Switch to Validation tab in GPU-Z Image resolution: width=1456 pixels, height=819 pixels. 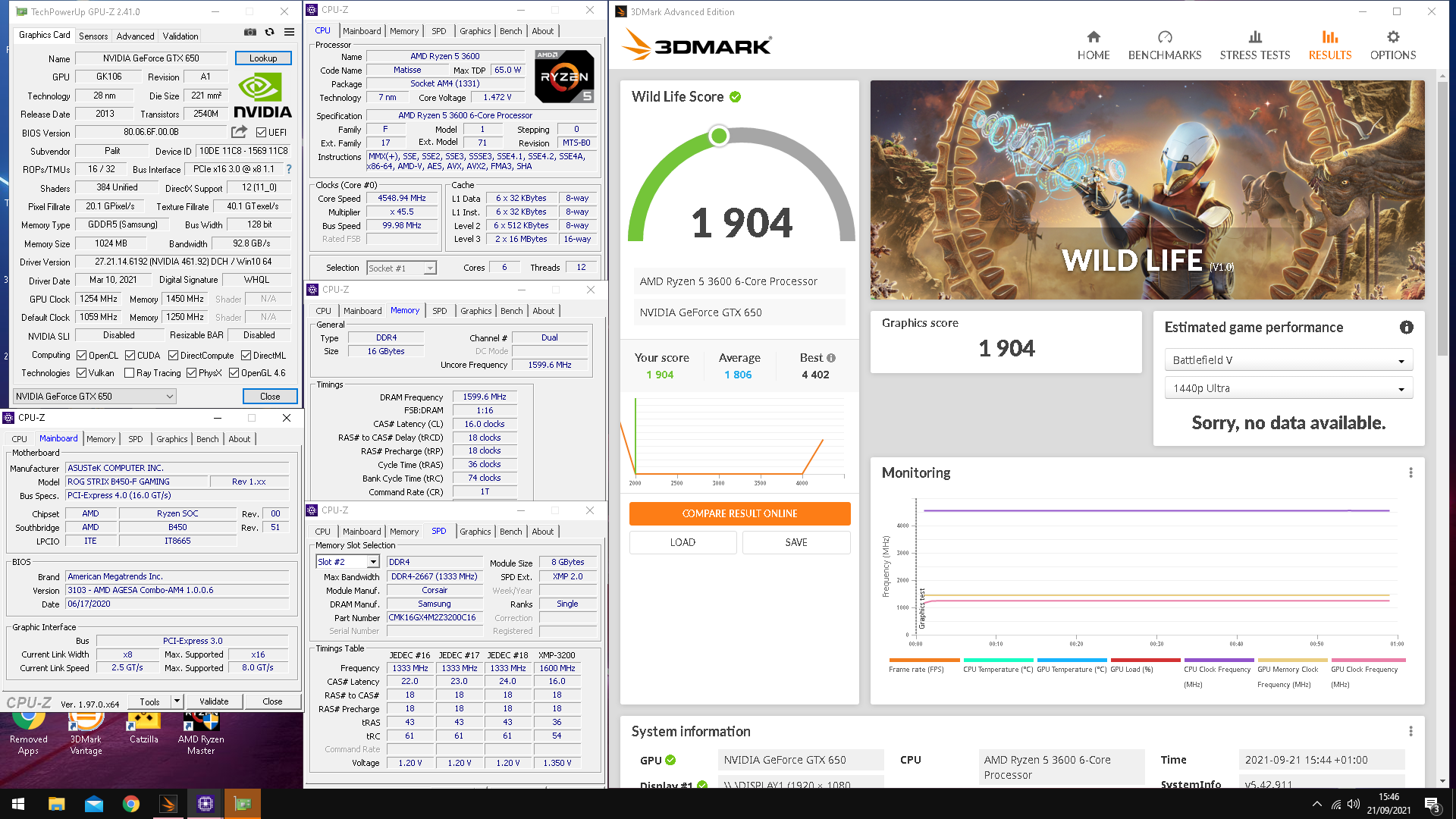[x=180, y=36]
